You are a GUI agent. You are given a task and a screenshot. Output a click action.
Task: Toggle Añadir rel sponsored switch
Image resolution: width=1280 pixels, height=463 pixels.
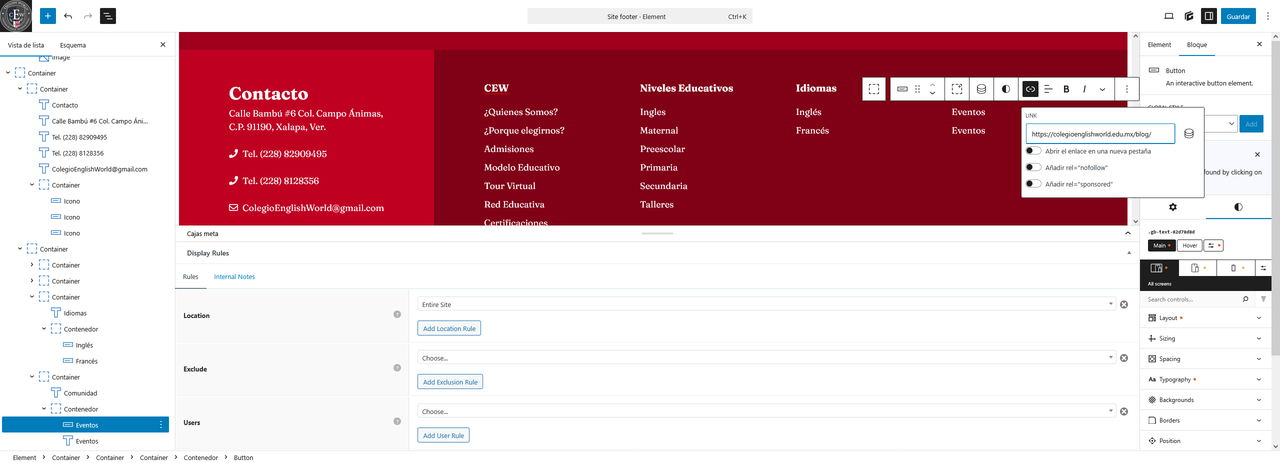[1033, 184]
